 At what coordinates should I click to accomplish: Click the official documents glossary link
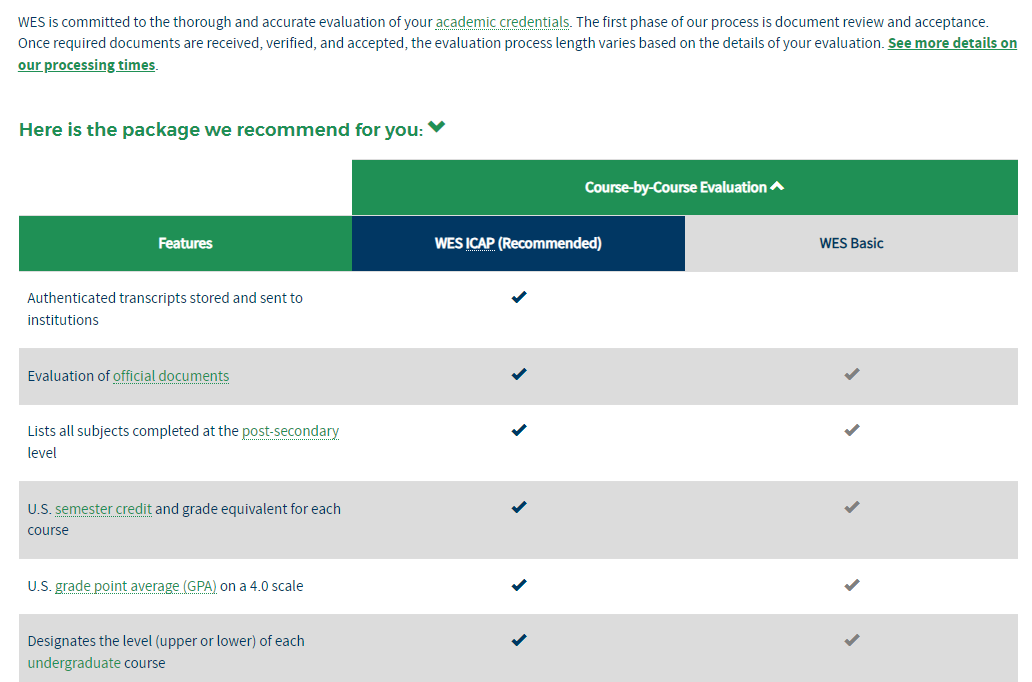(171, 376)
